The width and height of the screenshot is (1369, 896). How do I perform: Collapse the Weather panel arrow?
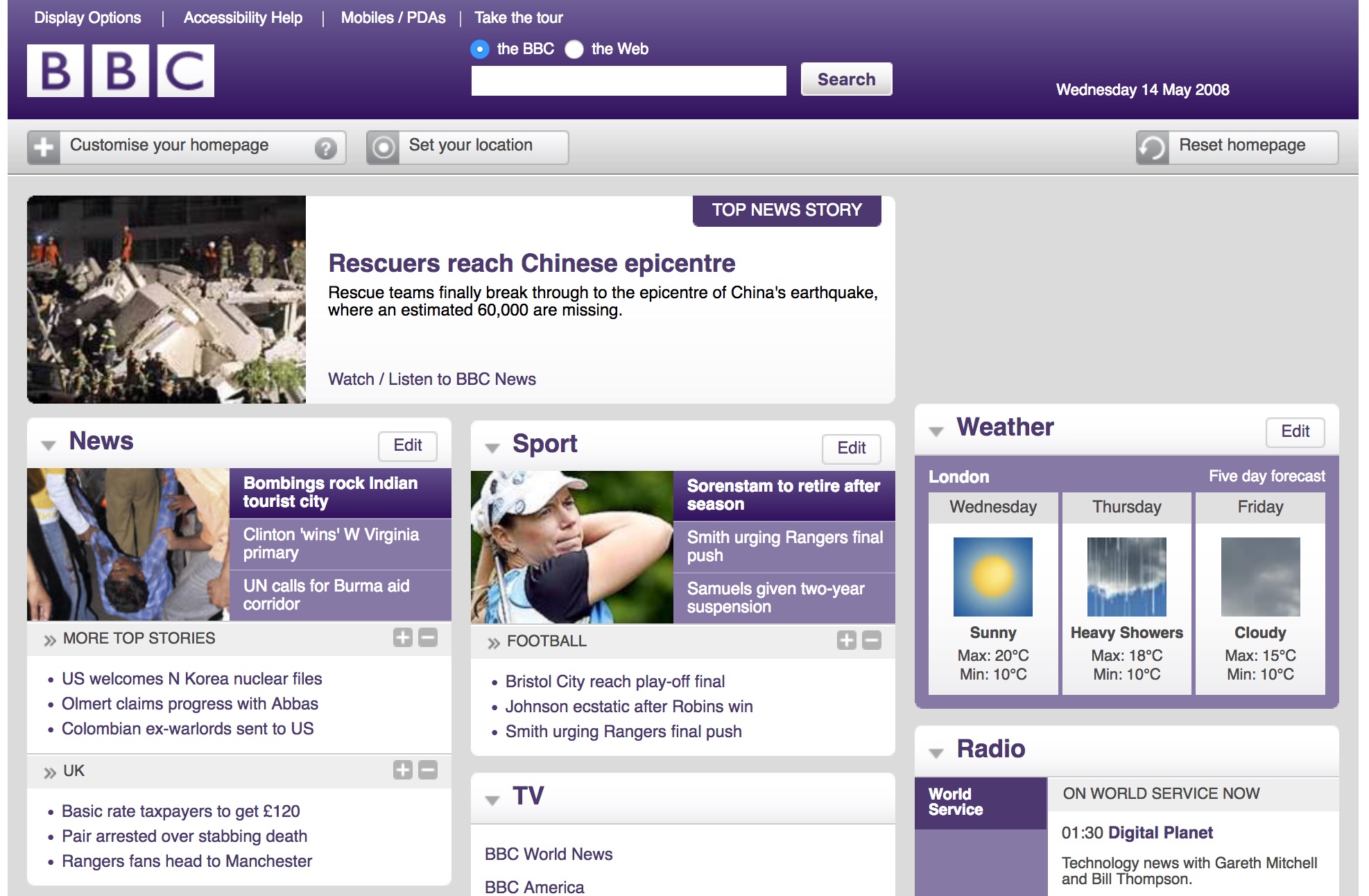pyautogui.click(x=936, y=431)
